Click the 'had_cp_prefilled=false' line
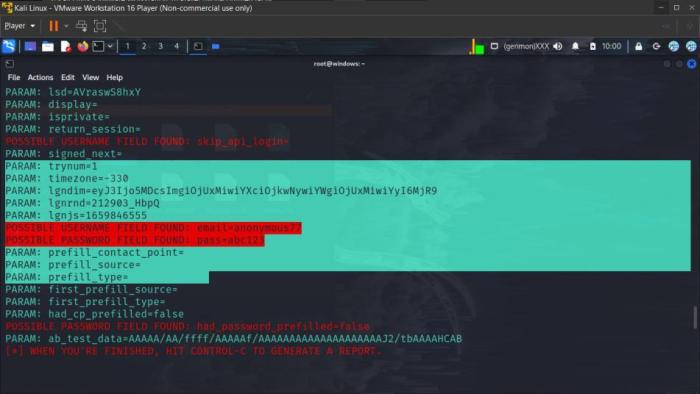Viewport: 700px width, 394px height. click(x=95, y=314)
